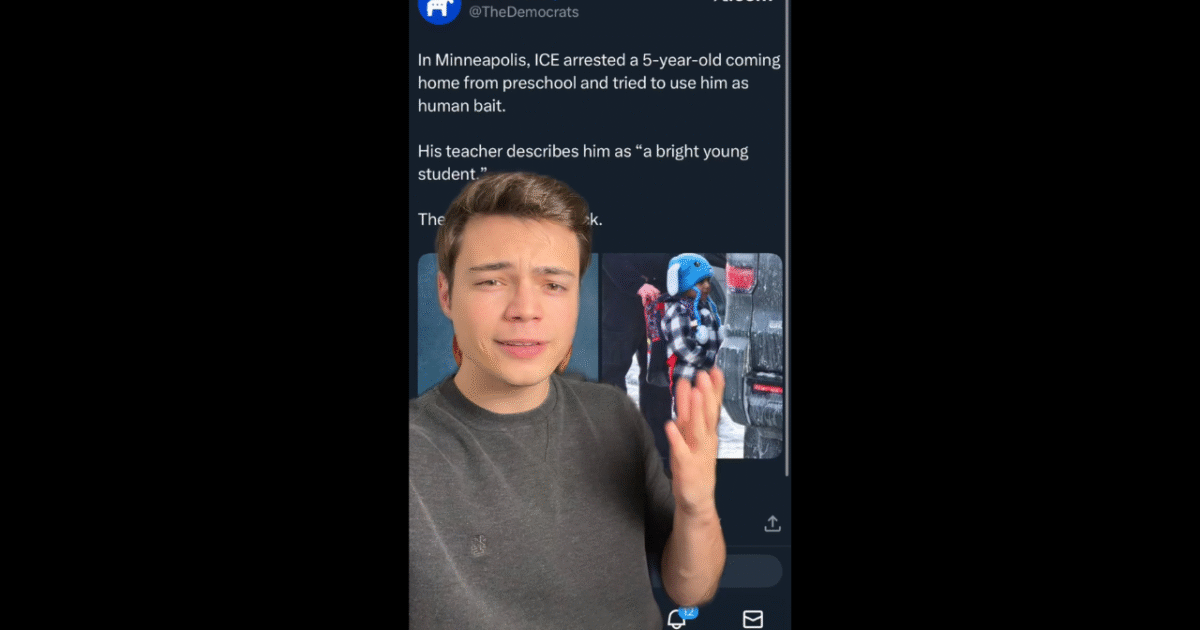Select the tweet paragraph starting "In Minneapolis, ICE"
The width and height of the screenshot is (1200, 630).
[x=599, y=82]
